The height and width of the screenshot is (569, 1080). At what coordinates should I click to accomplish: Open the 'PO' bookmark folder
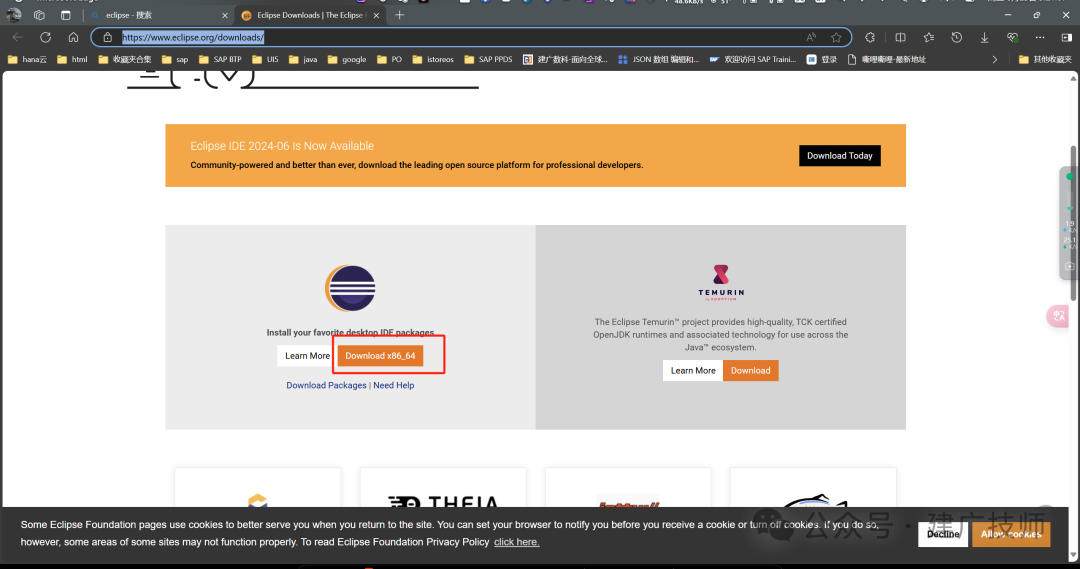tap(390, 59)
